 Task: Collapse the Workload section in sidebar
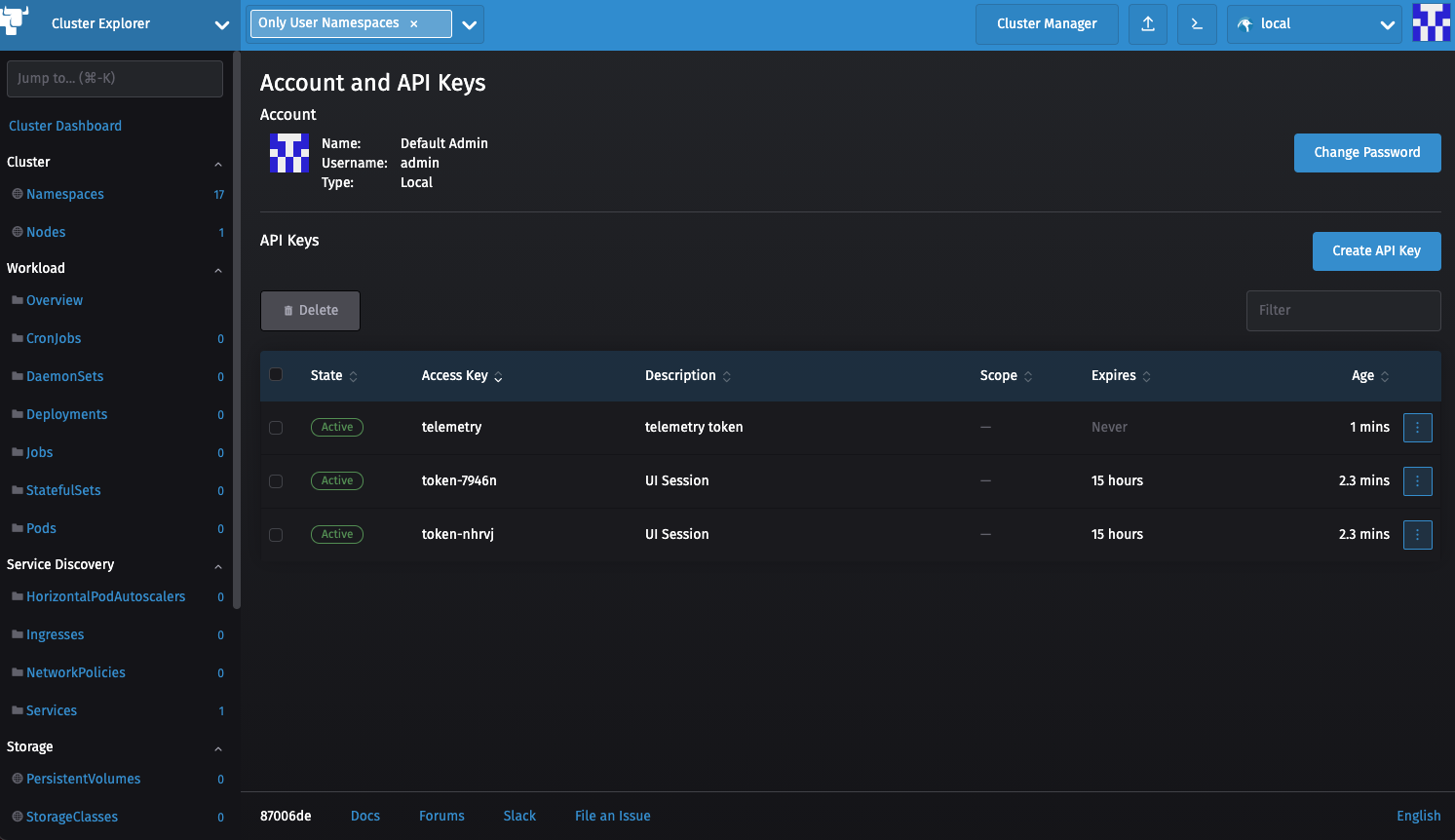coord(217,270)
